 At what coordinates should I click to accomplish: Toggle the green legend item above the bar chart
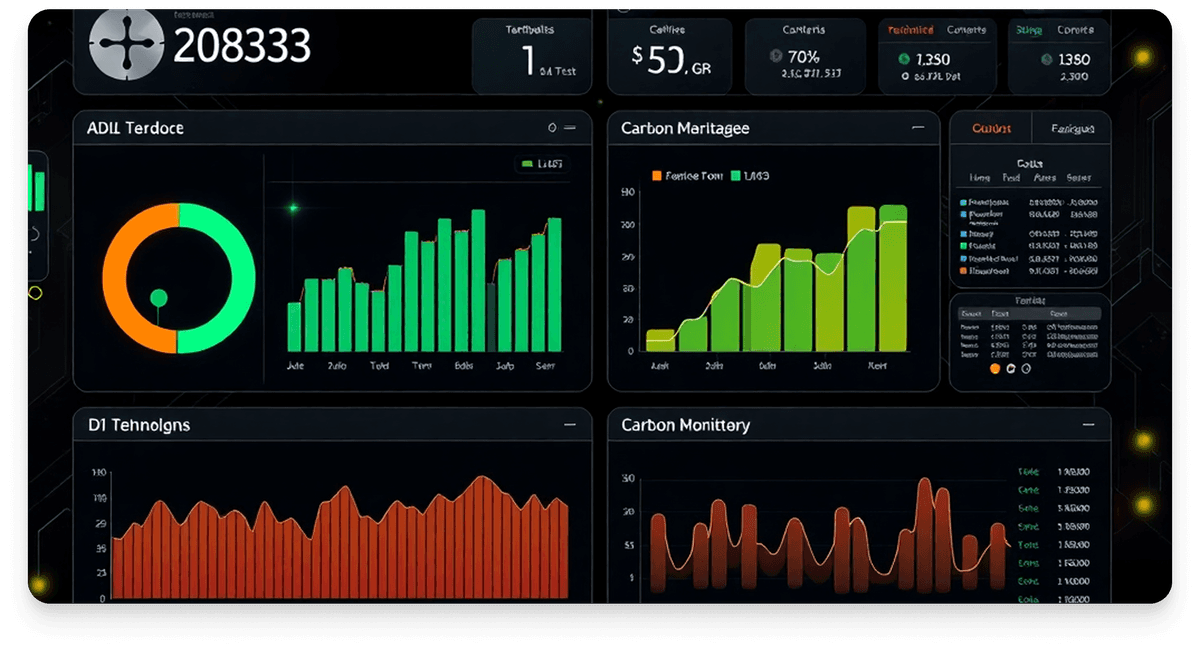pyautogui.click(x=528, y=163)
